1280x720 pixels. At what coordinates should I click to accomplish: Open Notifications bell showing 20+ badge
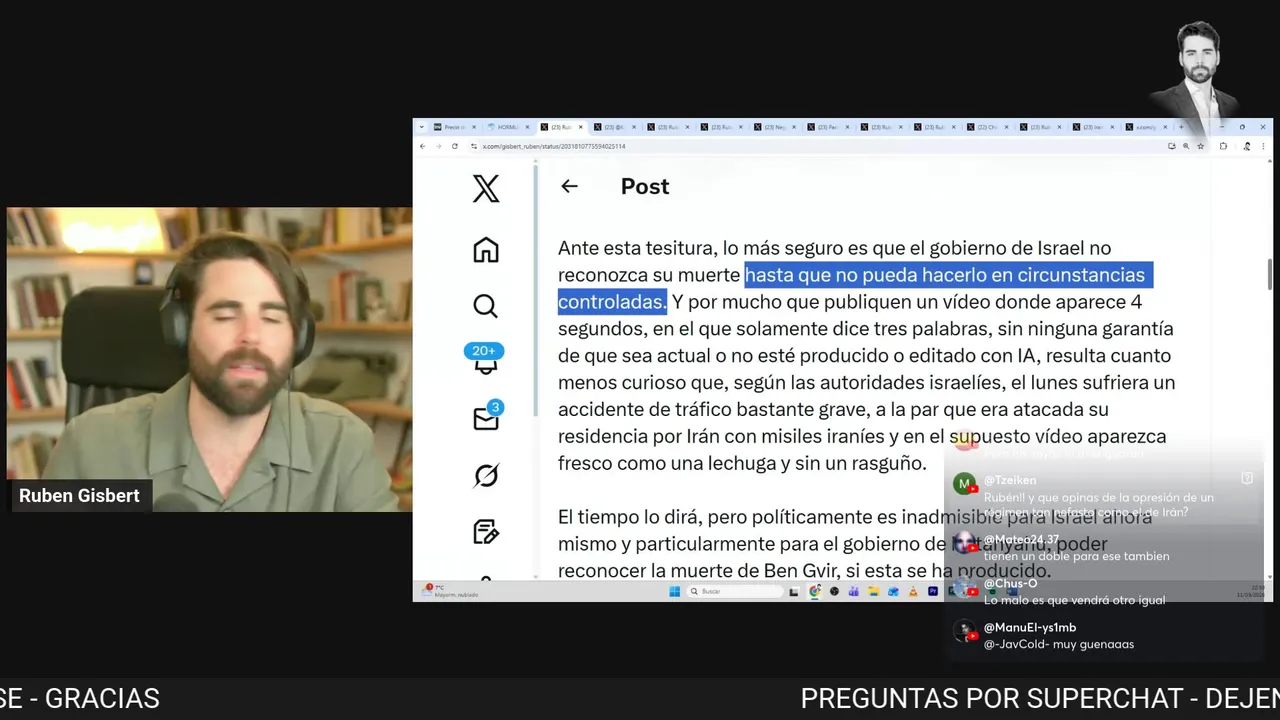tap(485, 360)
